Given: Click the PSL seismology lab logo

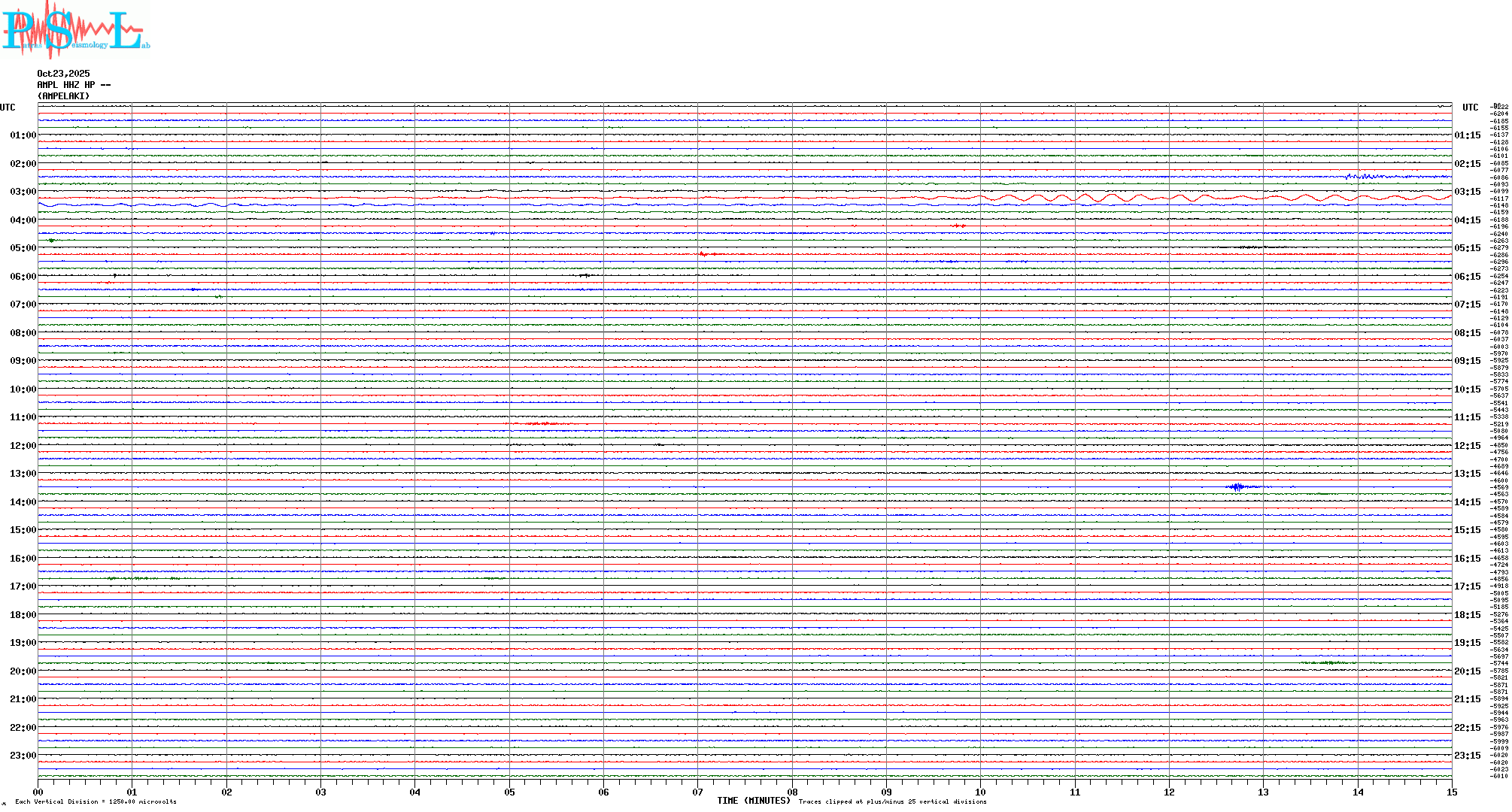Looking at the screenshot, I should (75, 30).
